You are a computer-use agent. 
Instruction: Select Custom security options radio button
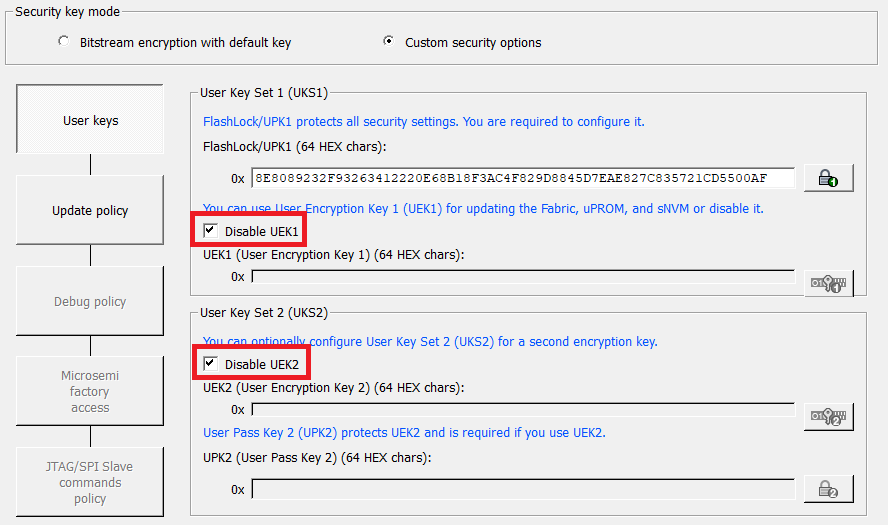tap(388, 41)
